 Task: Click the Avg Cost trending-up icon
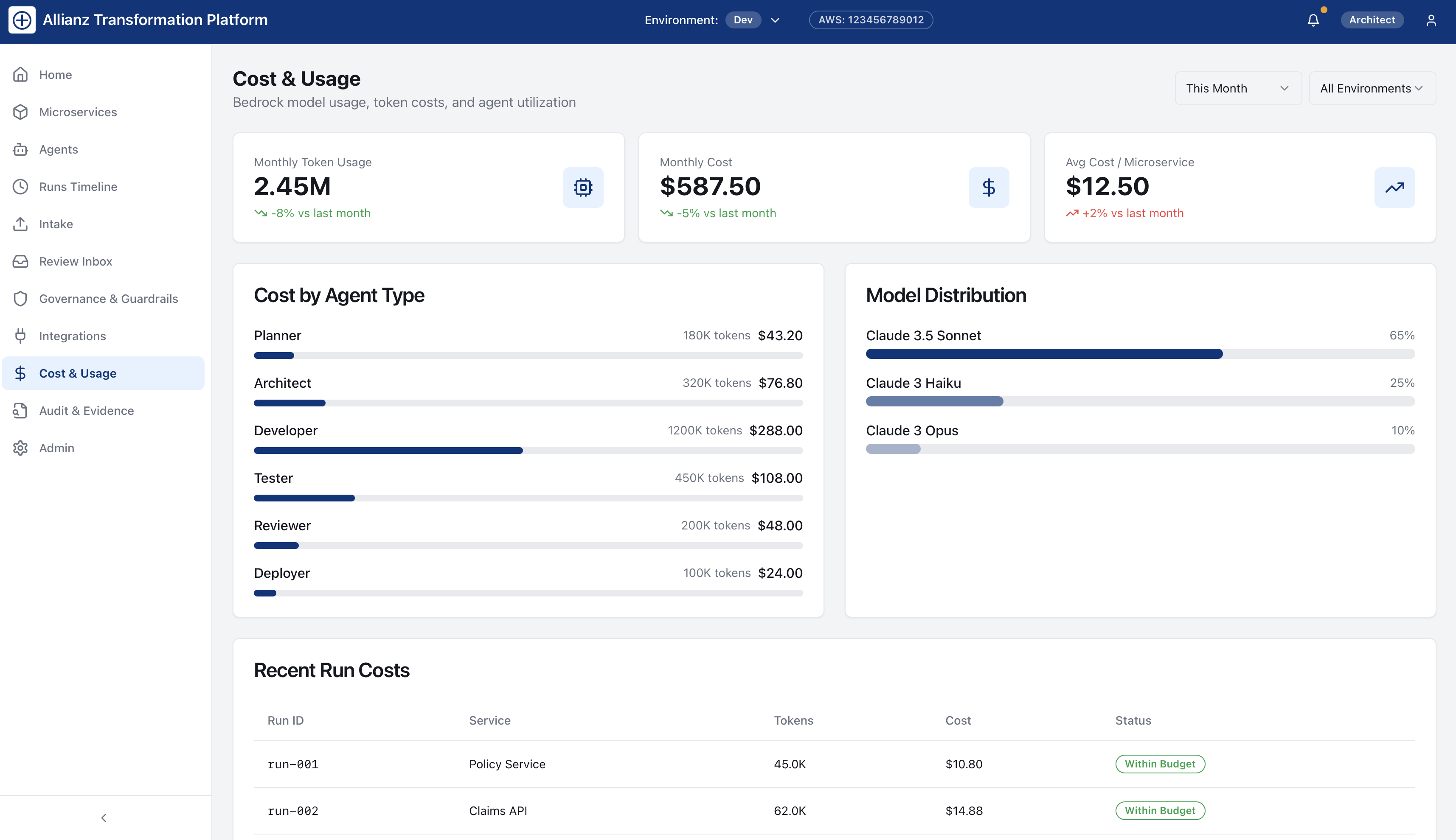(x=1394, y=188)
